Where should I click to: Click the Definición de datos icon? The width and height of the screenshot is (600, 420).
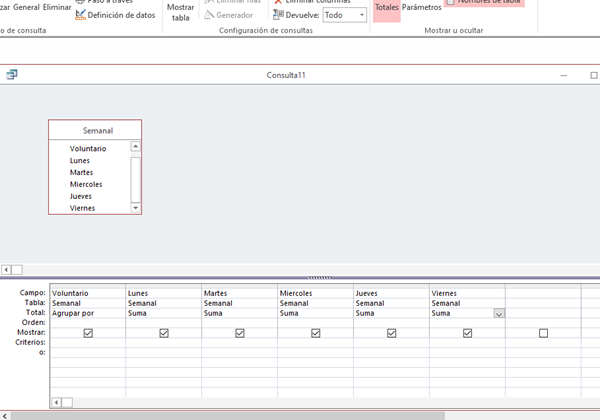tap(80, 15)
